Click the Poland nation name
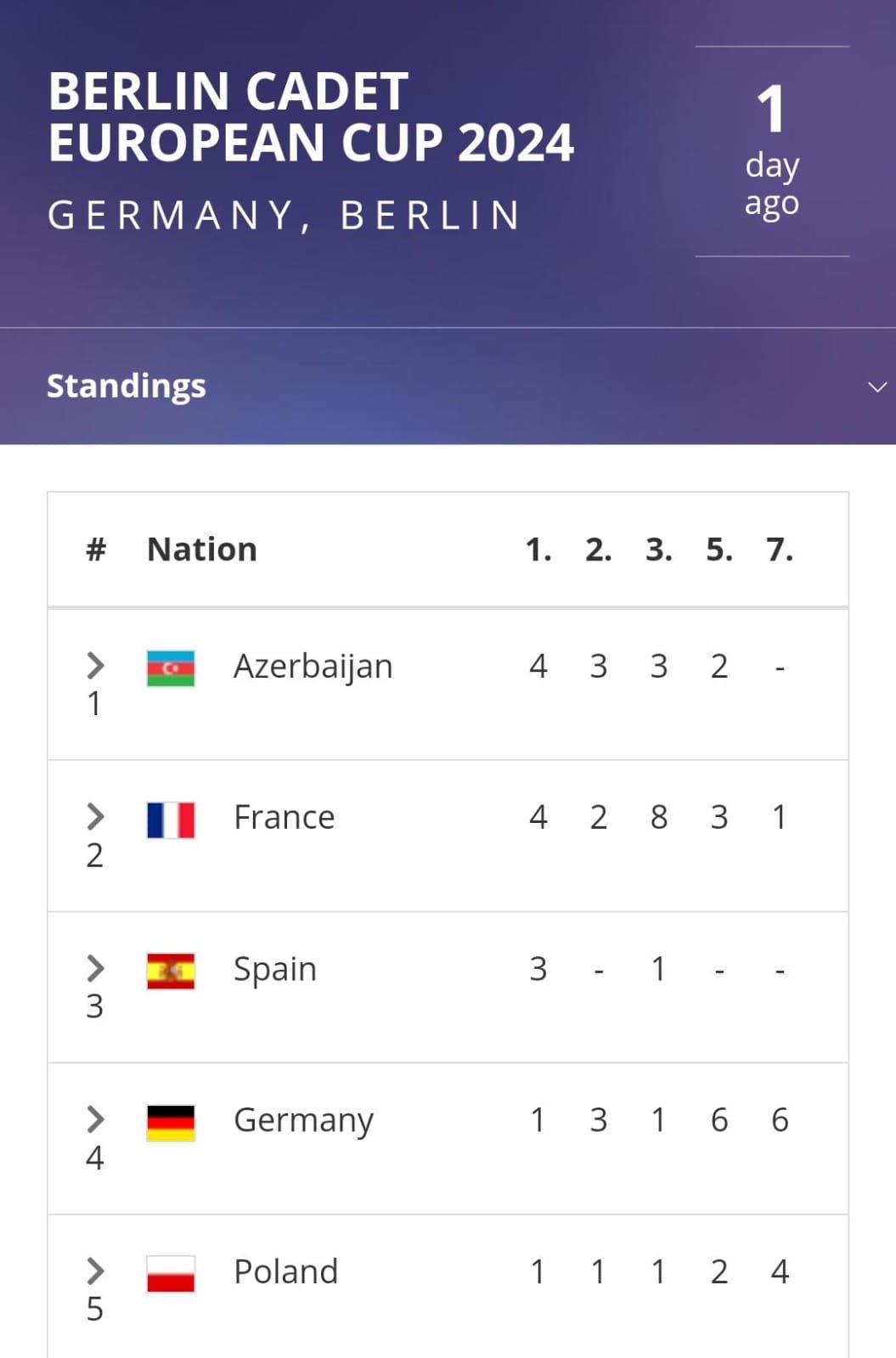This screenshot has height=1358, width=896. point(285,1272)
